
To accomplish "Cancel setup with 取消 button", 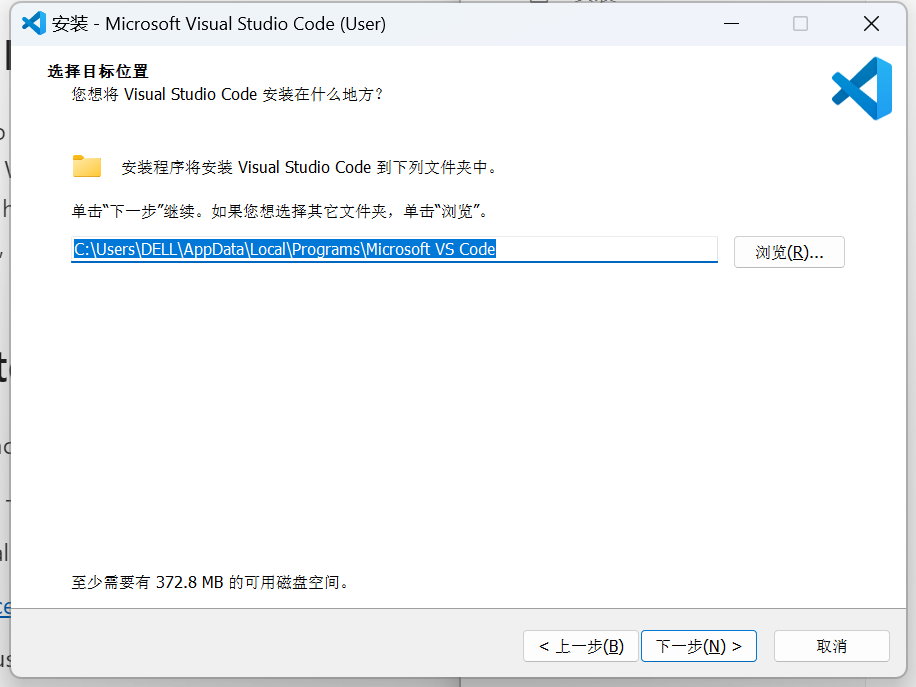I will tap(831, 646).
